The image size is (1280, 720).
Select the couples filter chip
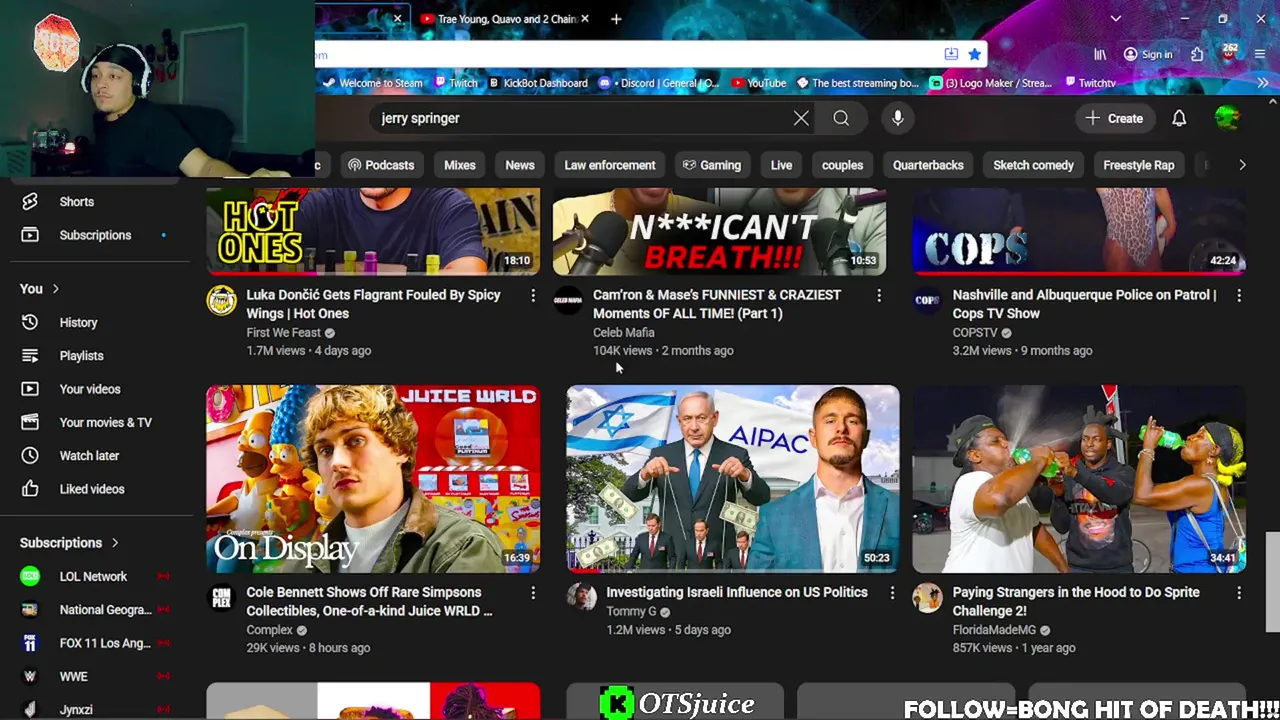click(842, 165)
